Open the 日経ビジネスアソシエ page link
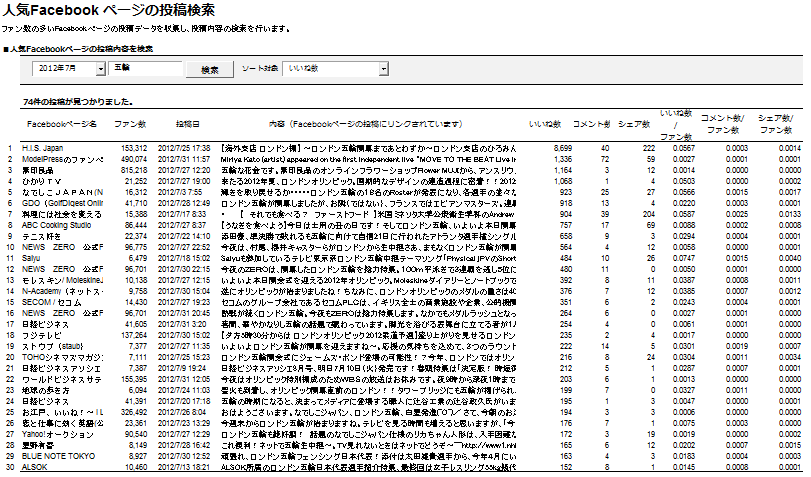This screenshot has height=477, width=811. (62, 368)
